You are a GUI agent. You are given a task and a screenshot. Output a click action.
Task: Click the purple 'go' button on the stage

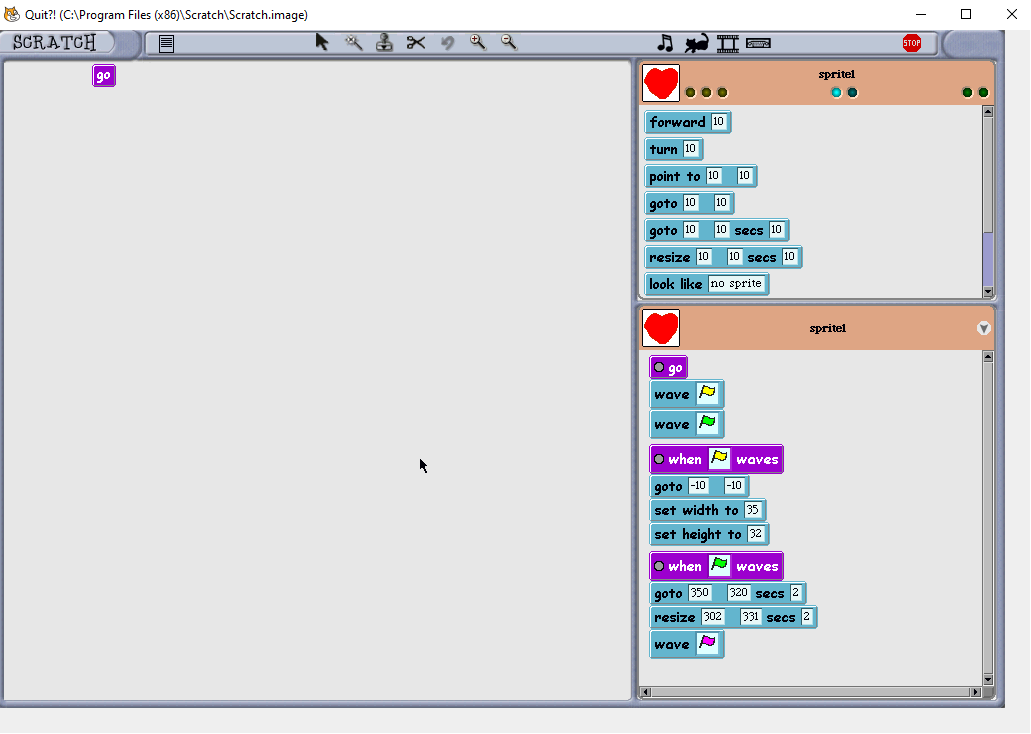103,75
